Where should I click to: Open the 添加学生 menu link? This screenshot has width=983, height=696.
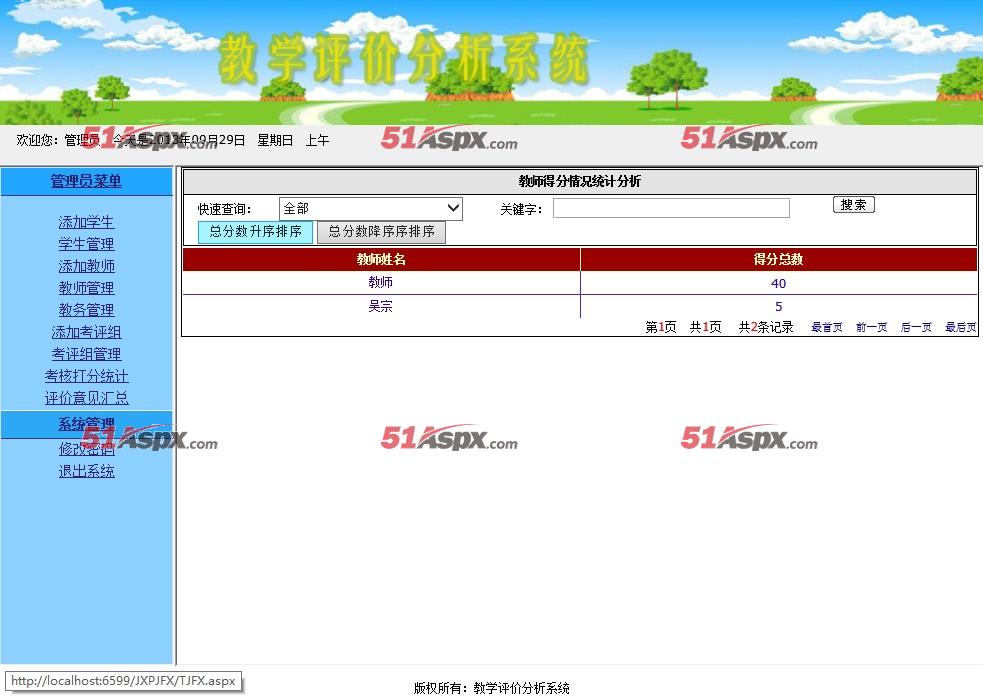click(86, 222)
